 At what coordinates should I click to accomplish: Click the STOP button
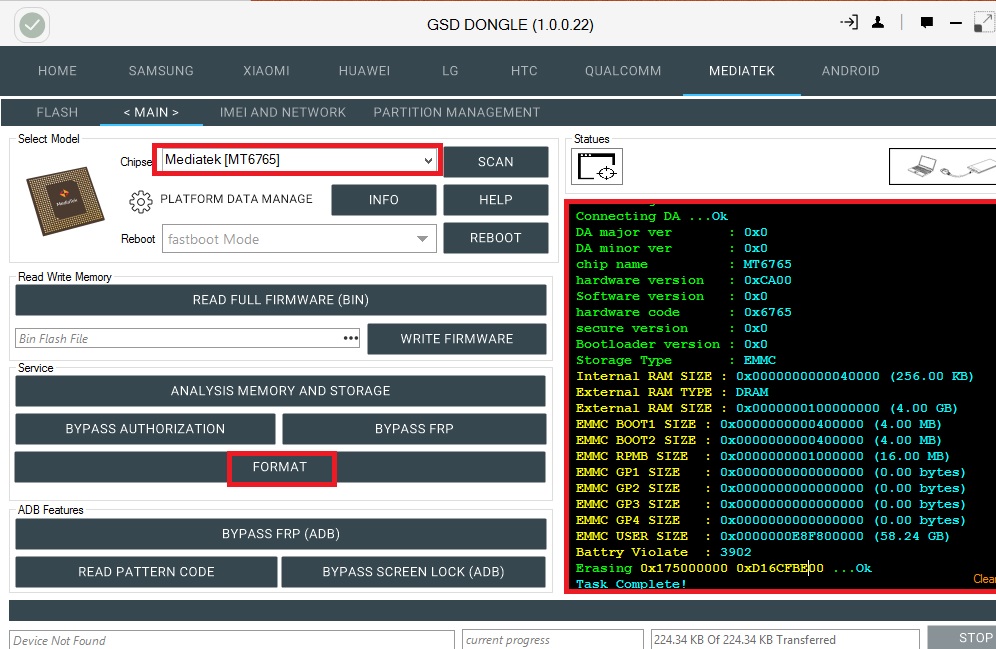coord(962,638)
